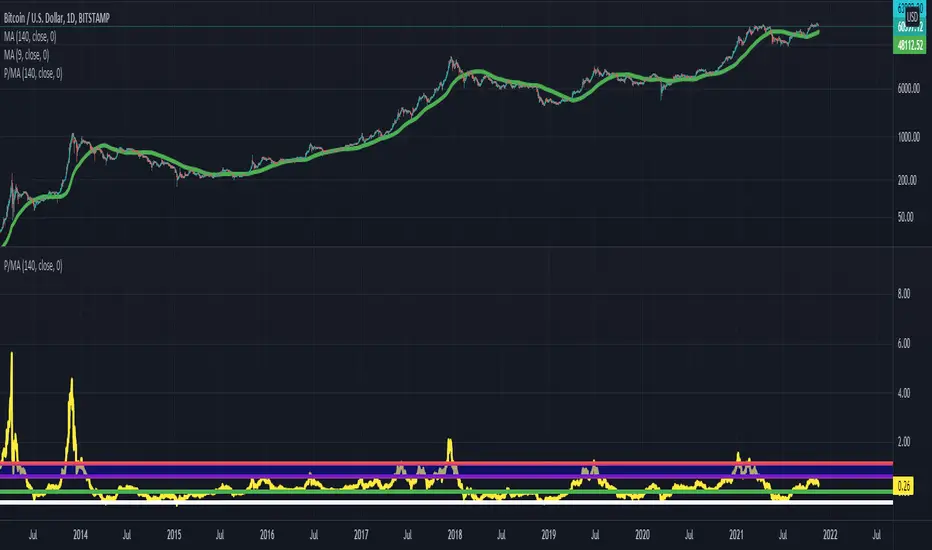Select P/MA legend in the lower indicator pane
The width and height of the screenshot is (932, 550).
pyautogui.click(x=33, y=266)
